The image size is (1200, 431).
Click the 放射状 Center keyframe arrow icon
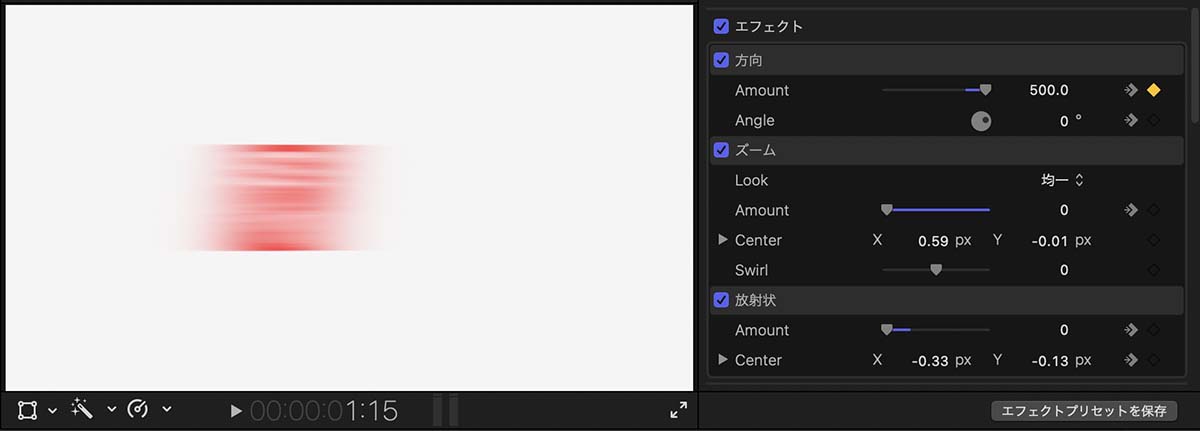pos(1130,360)
